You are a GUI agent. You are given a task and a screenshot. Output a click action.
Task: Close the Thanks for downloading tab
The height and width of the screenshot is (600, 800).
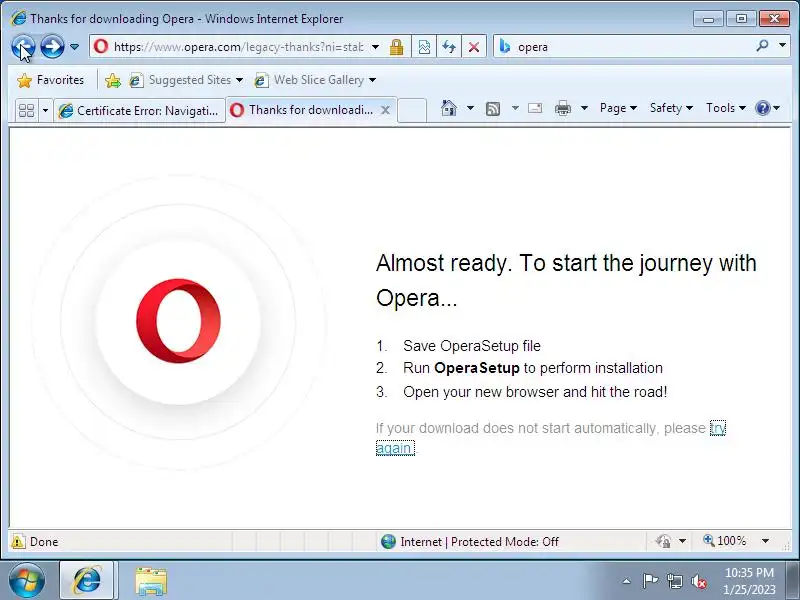tap(386, 110)
